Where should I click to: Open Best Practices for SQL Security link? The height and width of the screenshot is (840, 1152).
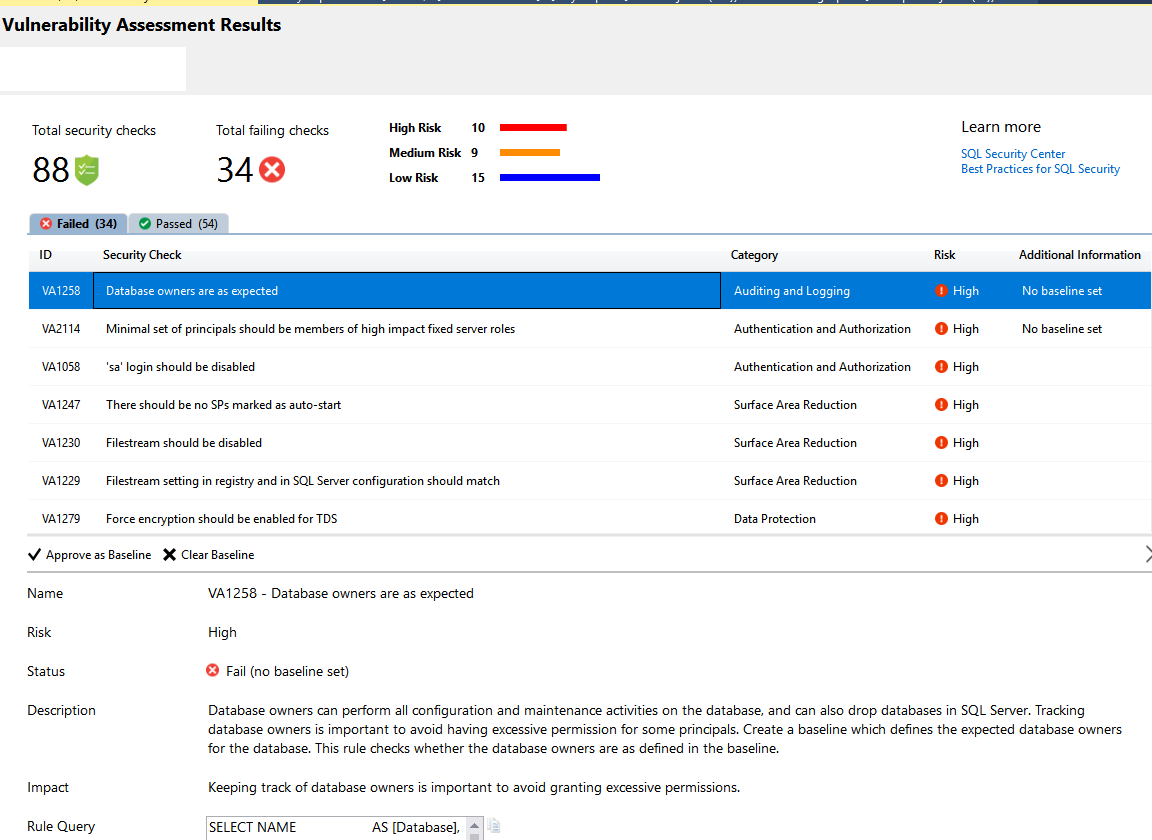click(1040, 169)
